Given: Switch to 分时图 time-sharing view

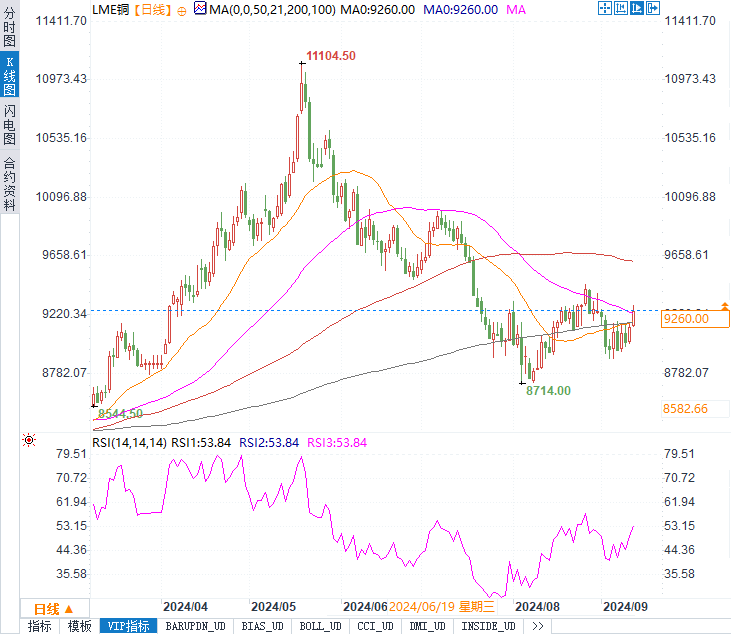Looking at the screenshot, I should click(9, 27).
